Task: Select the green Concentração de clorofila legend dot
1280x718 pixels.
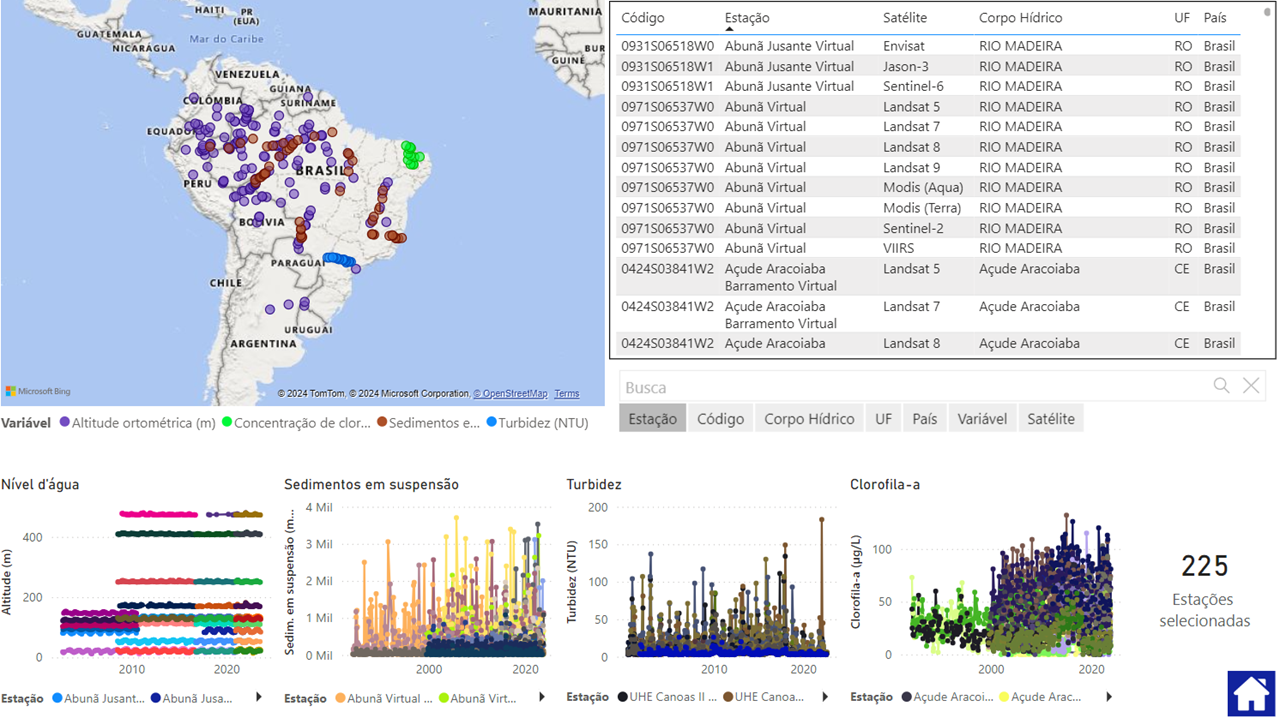Action: pyautogui.click(x=227, y=423)
